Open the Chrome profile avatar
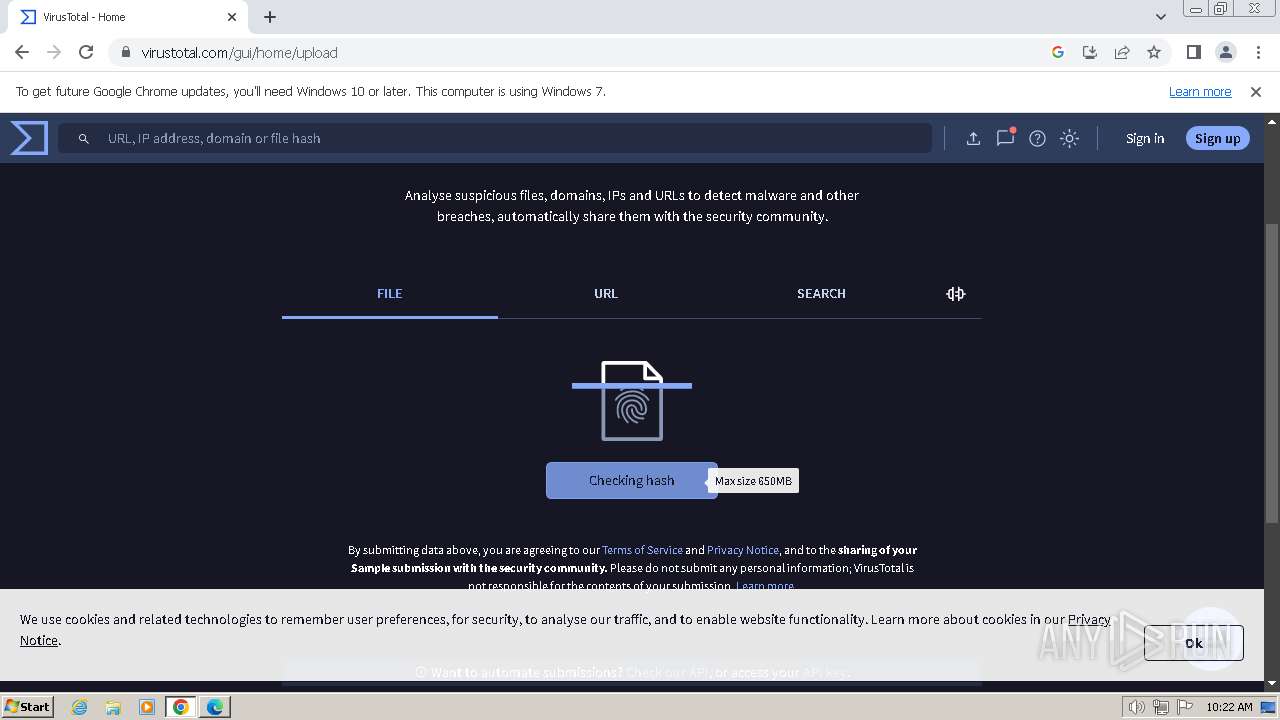 pyautogui.click(x=1226, y=52)
